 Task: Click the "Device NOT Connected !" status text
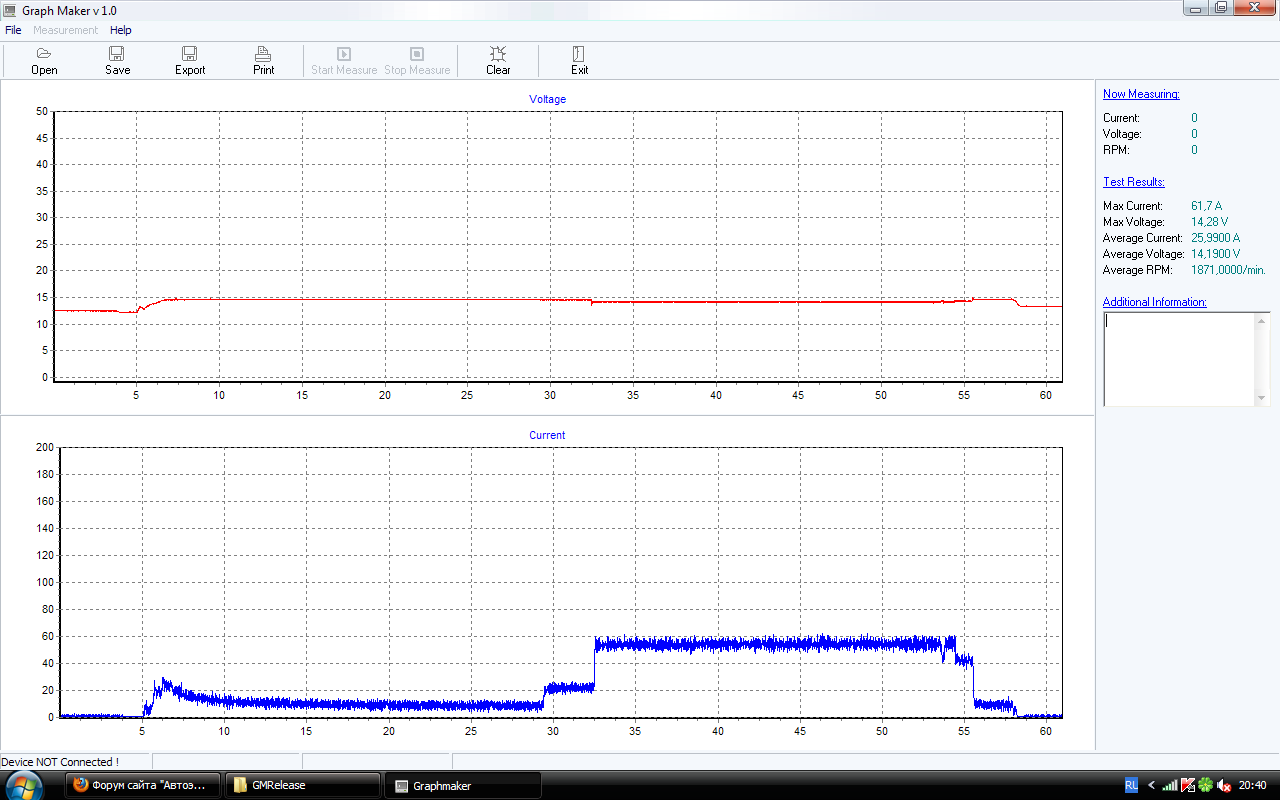click(x=61, y=762)
